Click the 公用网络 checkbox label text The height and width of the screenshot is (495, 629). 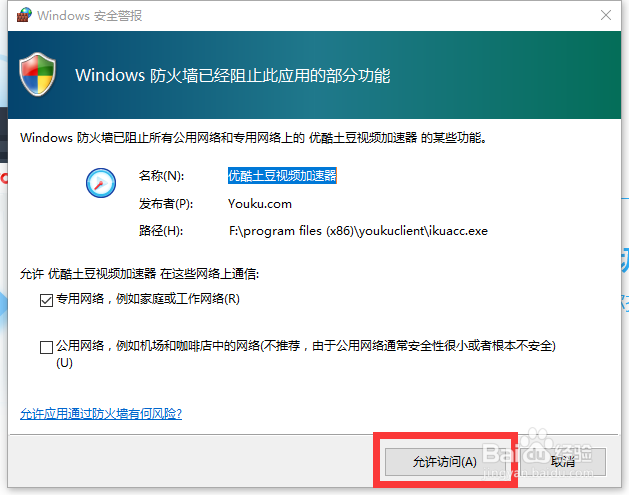[306, 353]
